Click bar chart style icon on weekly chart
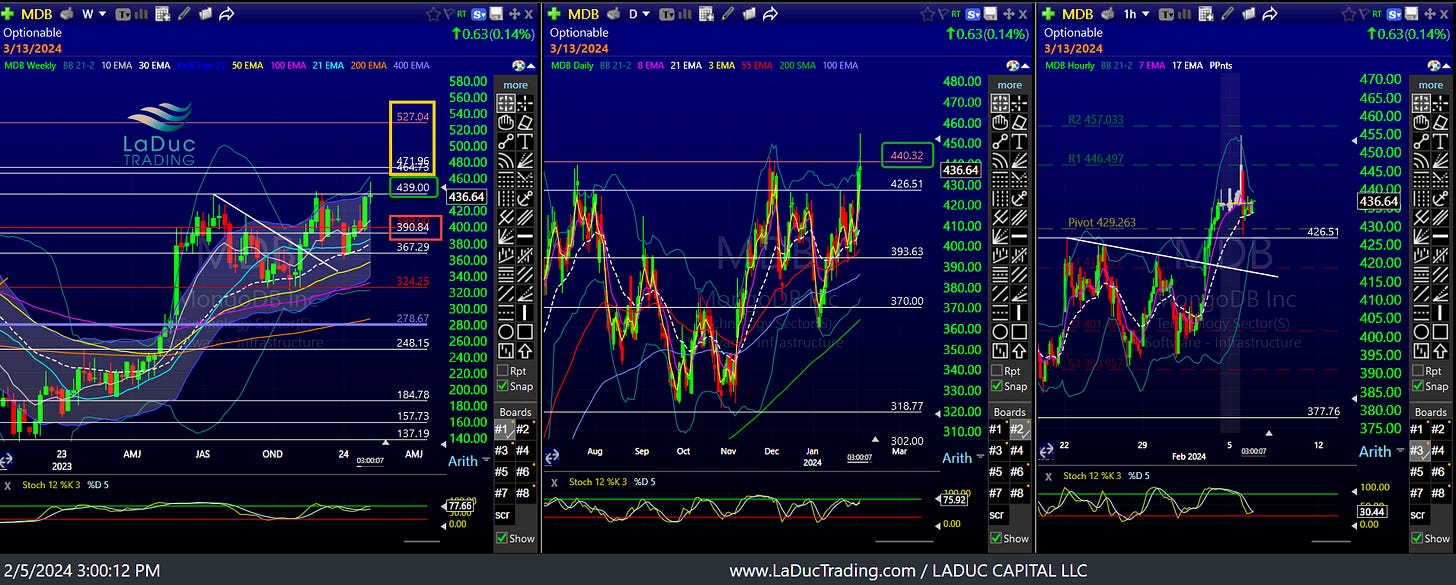Image resolution: width=1456 pixels, height=585 pixels. 142,14
